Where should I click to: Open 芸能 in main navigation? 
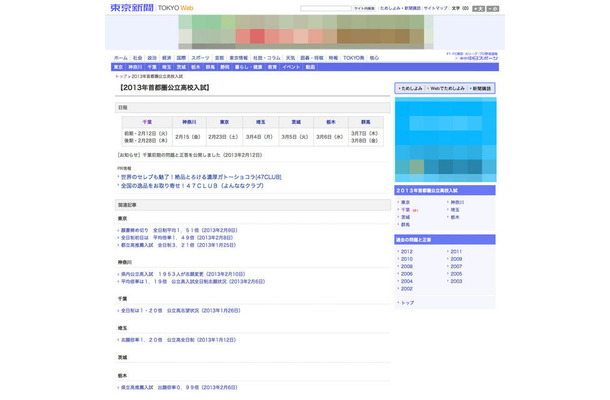pos(219,58)
